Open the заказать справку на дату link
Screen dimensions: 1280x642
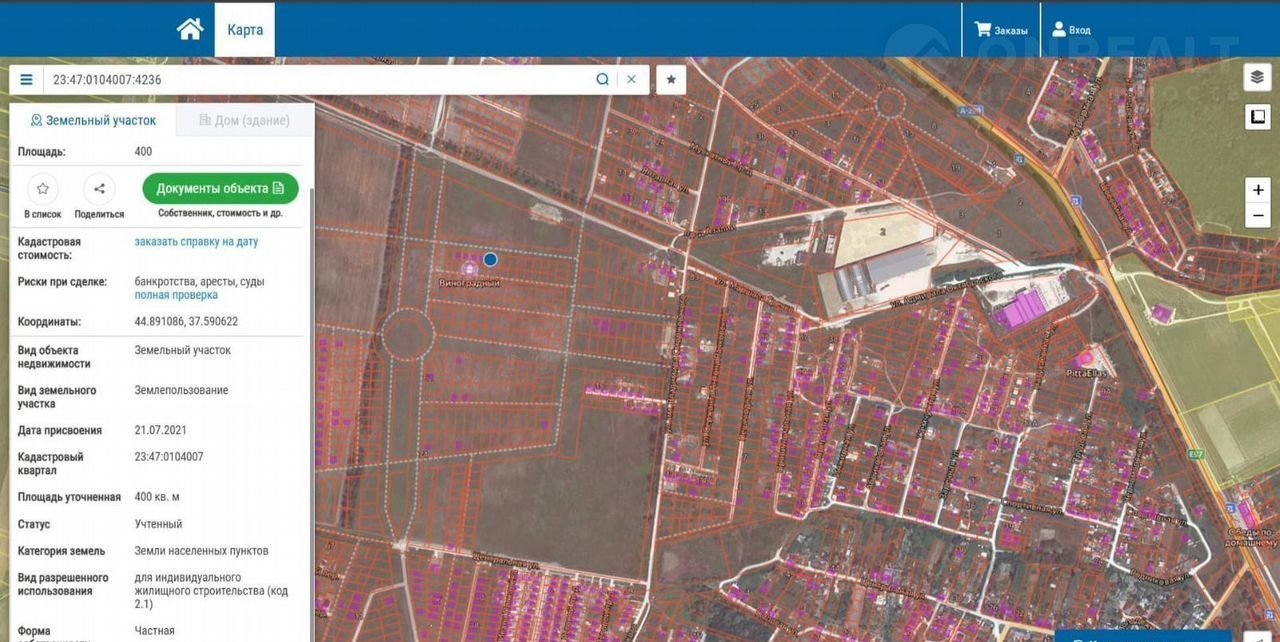(x=197, y=242)
